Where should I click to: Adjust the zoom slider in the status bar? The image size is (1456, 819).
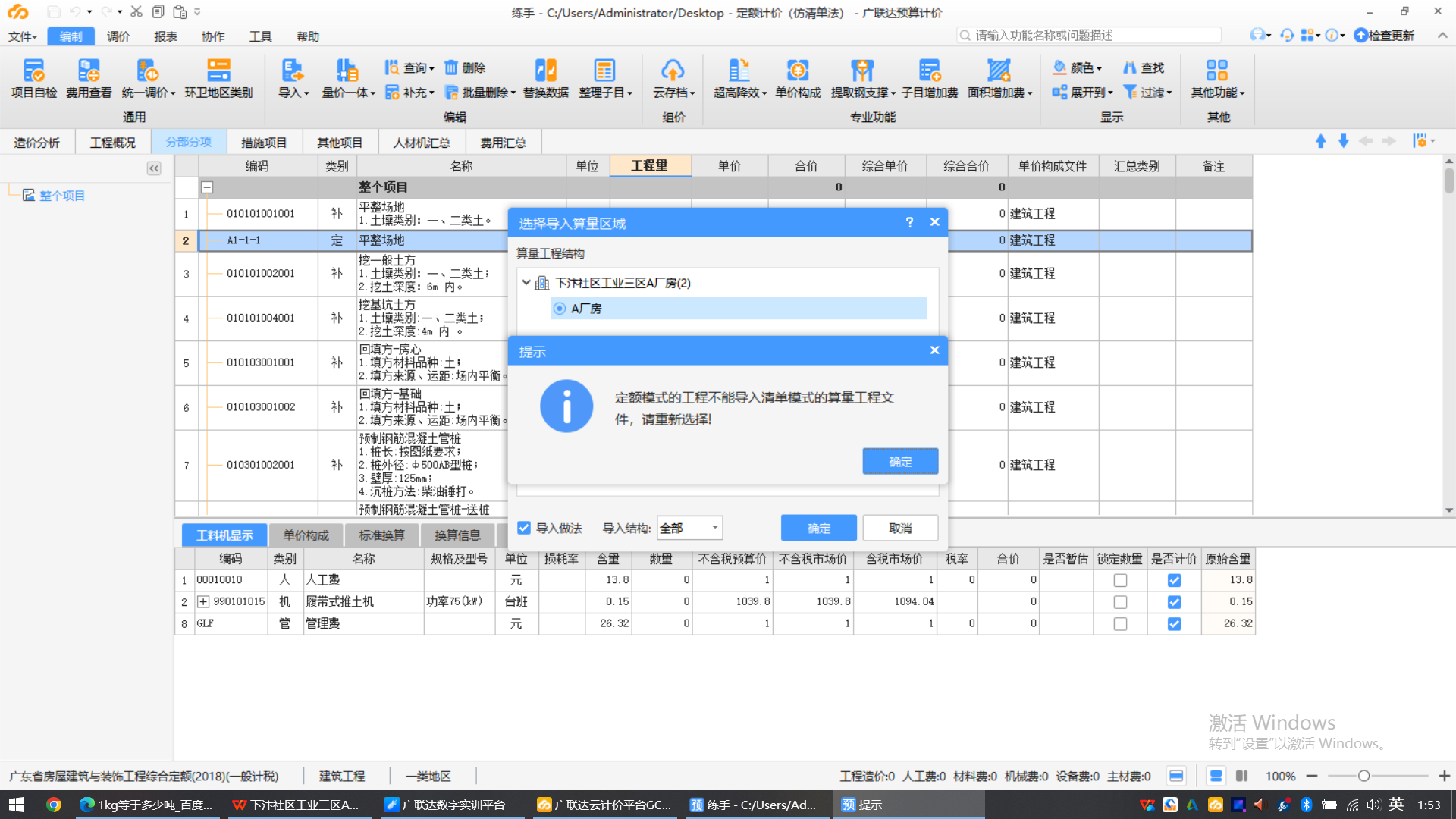(1363, 776)
